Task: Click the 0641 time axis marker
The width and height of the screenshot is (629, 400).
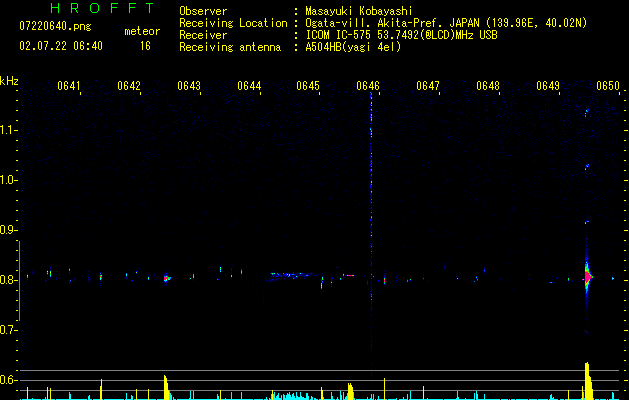Action: click(69, 86)
